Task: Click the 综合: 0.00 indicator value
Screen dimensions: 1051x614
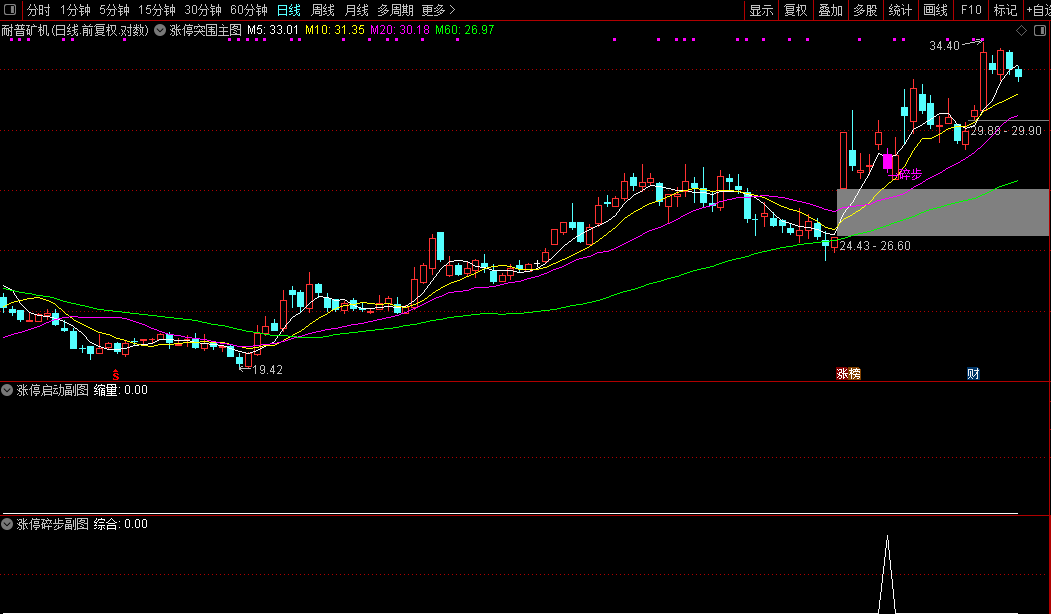Action: 121,524
